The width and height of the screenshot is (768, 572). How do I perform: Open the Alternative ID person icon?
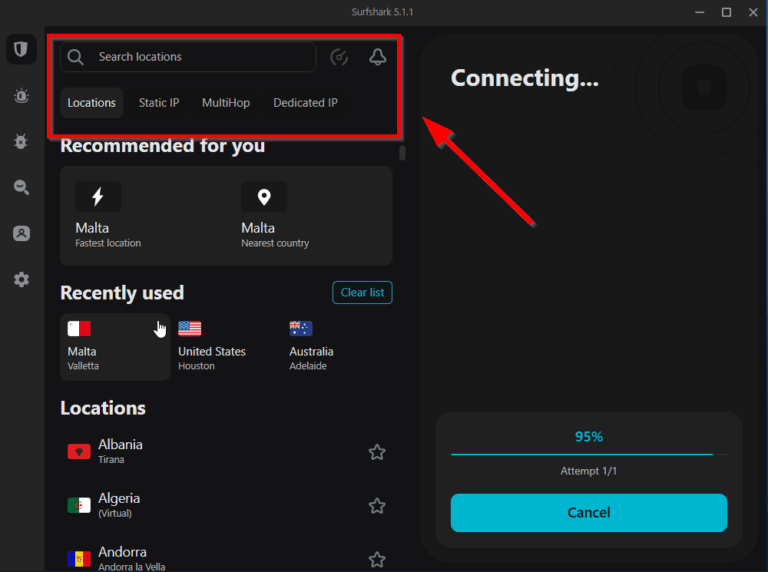pyautogui.click(x=21, y=234)
